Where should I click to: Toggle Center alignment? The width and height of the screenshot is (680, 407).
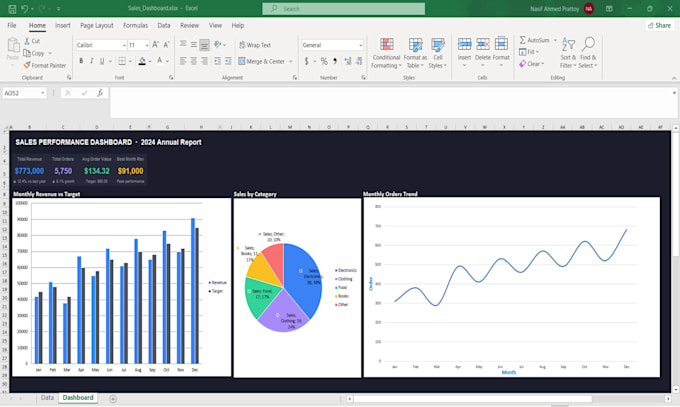(x=193, y=61)
